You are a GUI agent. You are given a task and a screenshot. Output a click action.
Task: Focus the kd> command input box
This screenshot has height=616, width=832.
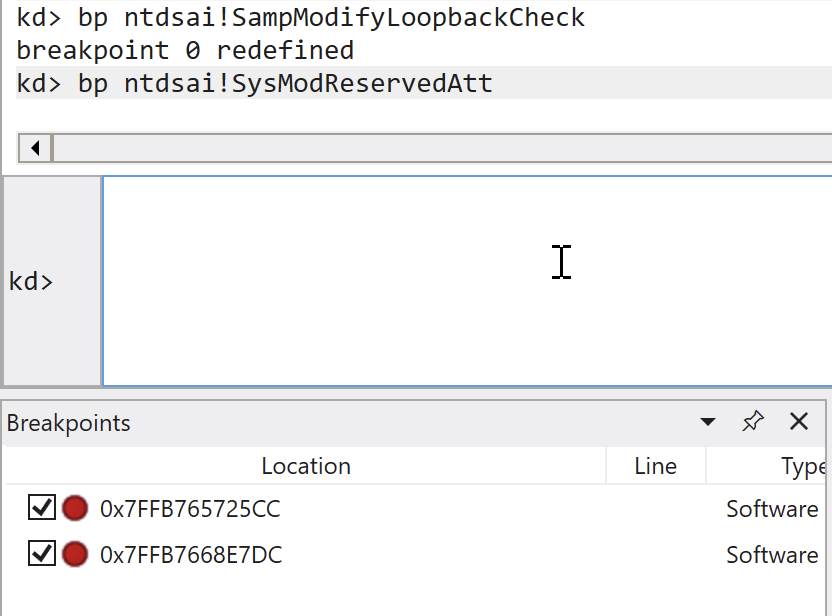coord(467,281)
